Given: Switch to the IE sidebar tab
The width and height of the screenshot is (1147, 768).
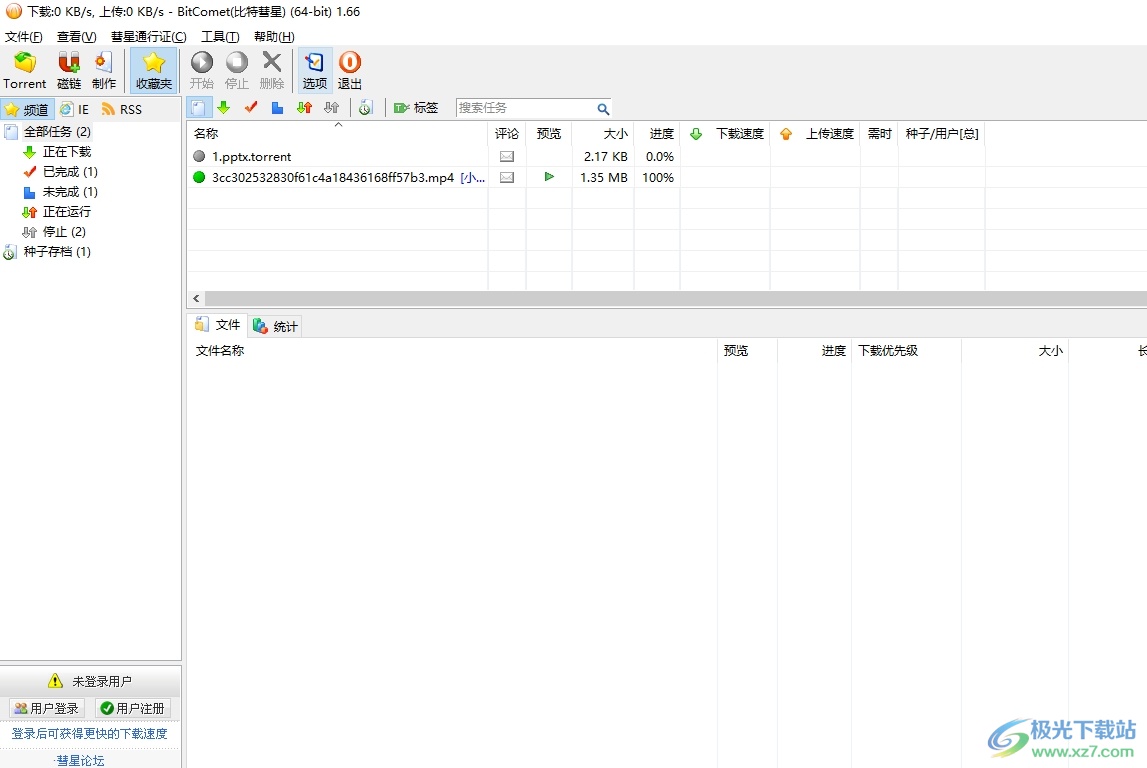Looking at the screenshot, I should [75, 110].
